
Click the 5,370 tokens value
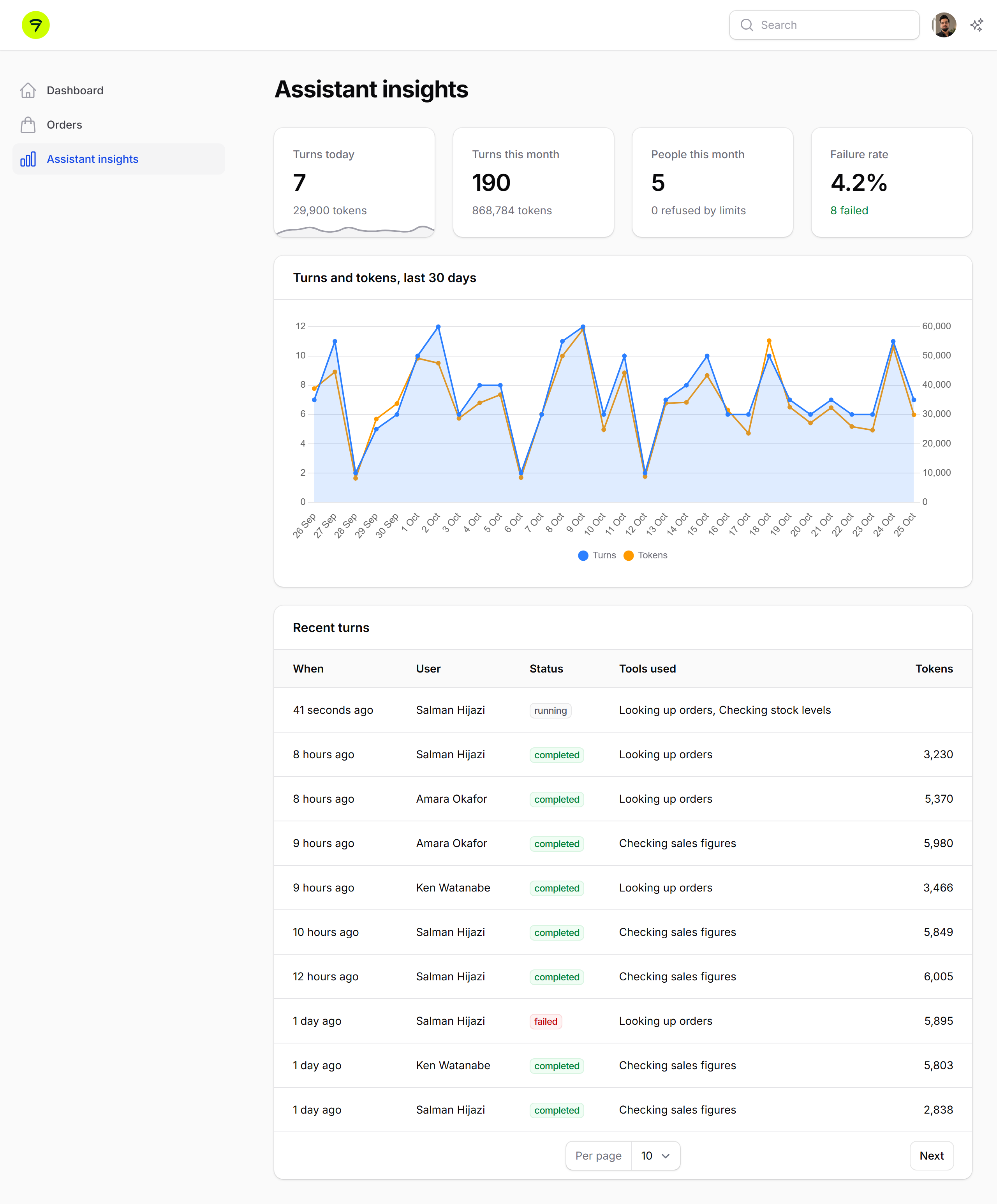point(939,799)
